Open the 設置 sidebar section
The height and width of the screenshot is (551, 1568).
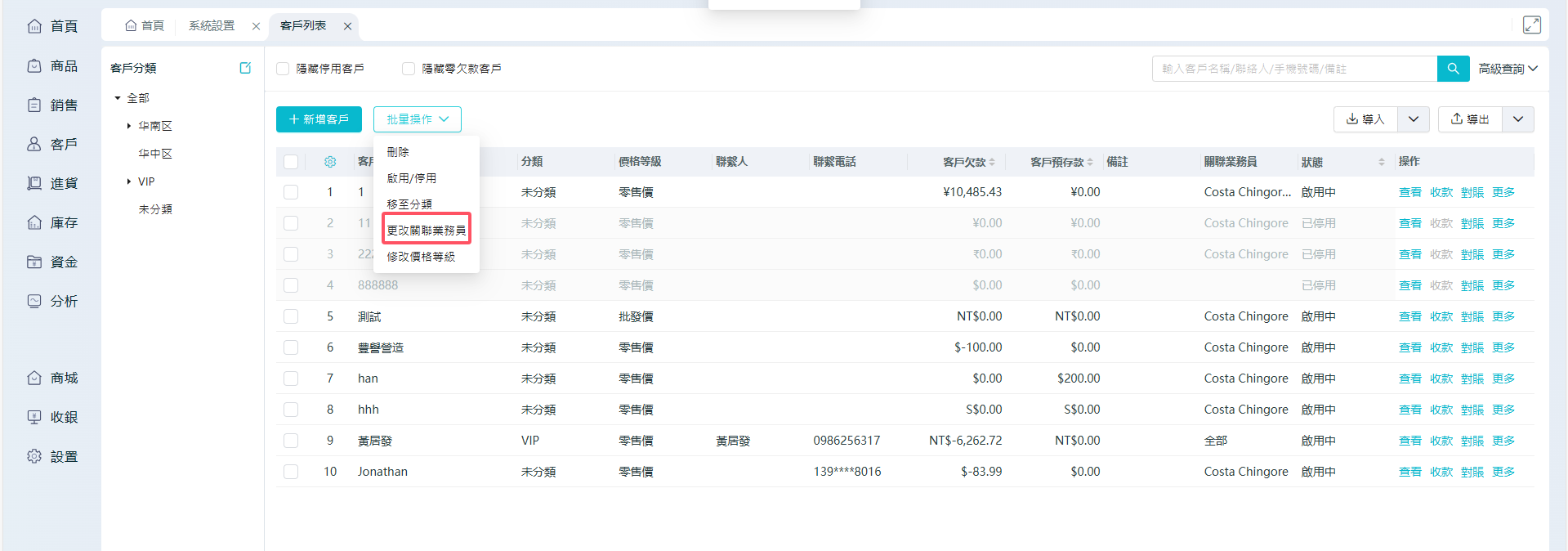(53, 457)
